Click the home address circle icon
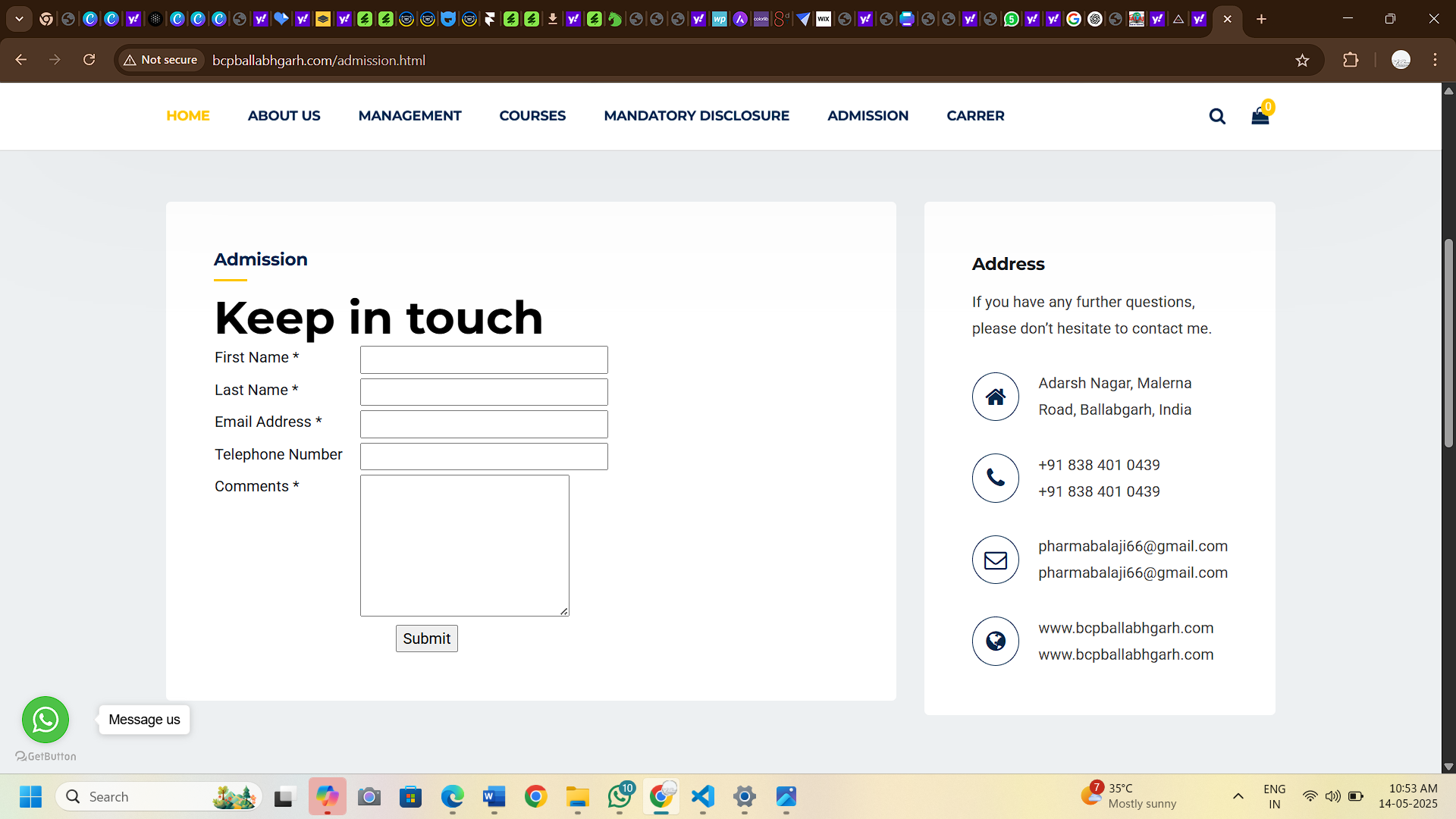 point(995,397)
